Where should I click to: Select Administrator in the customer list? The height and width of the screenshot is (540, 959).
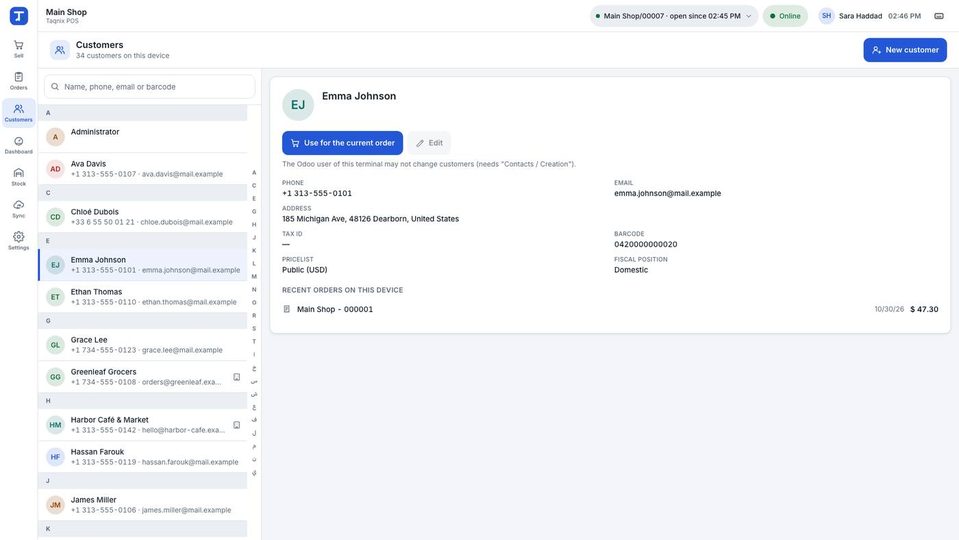tap(143, 136)
